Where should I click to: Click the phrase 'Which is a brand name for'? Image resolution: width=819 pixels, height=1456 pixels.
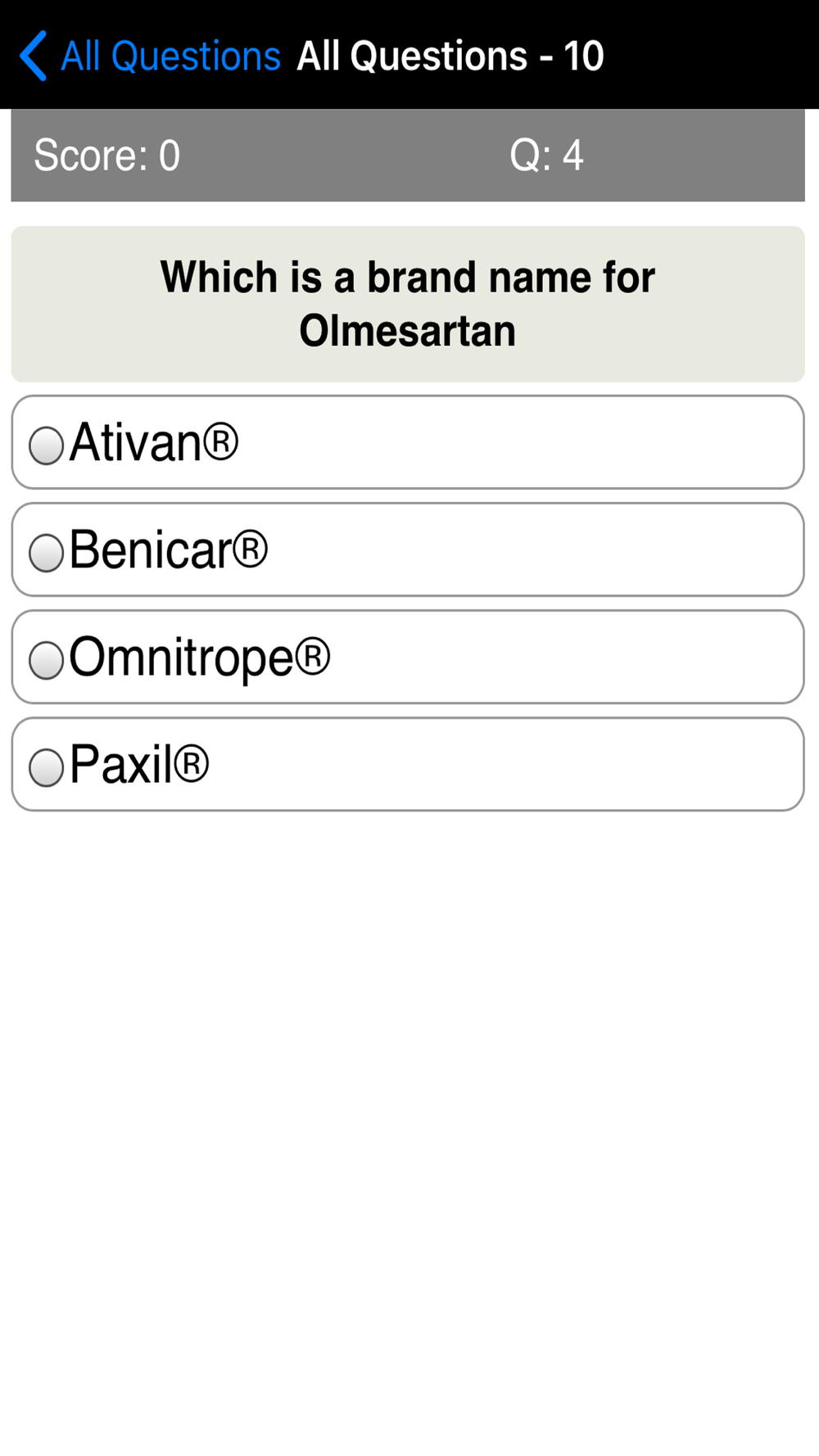tap(408, 277)
